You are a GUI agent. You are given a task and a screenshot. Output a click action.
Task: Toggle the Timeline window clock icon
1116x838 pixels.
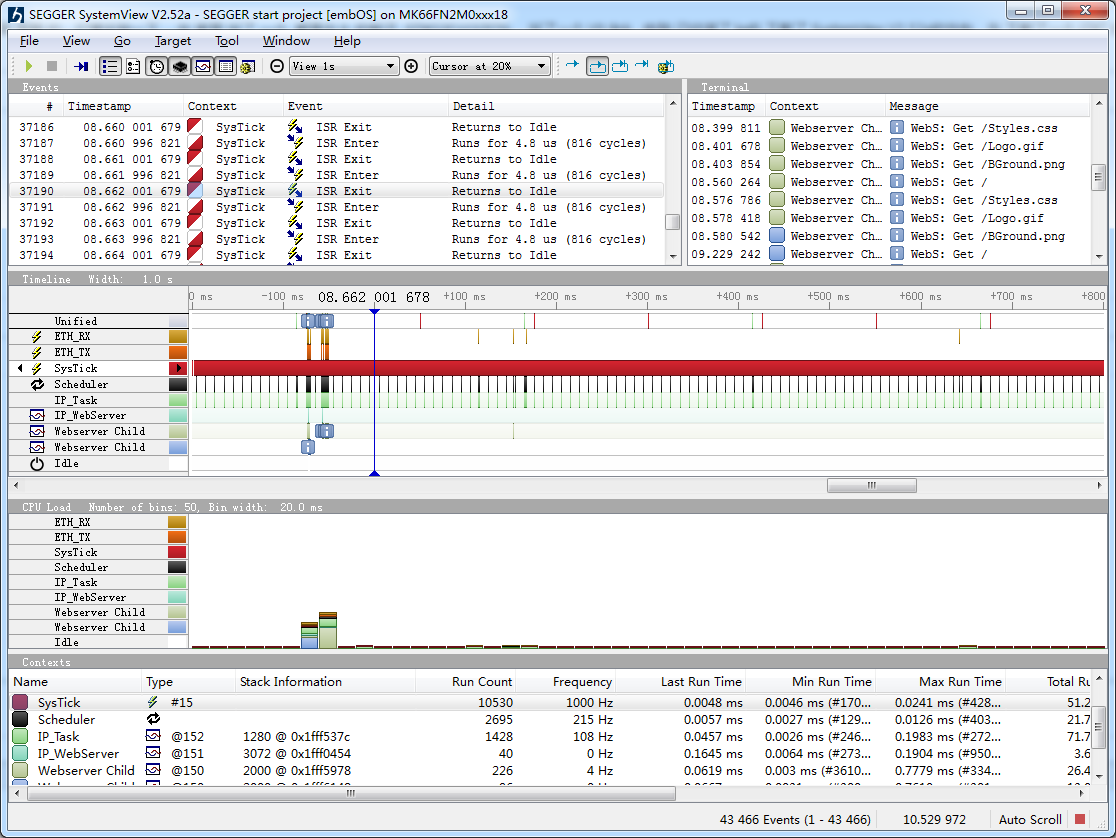coord(157,66)
